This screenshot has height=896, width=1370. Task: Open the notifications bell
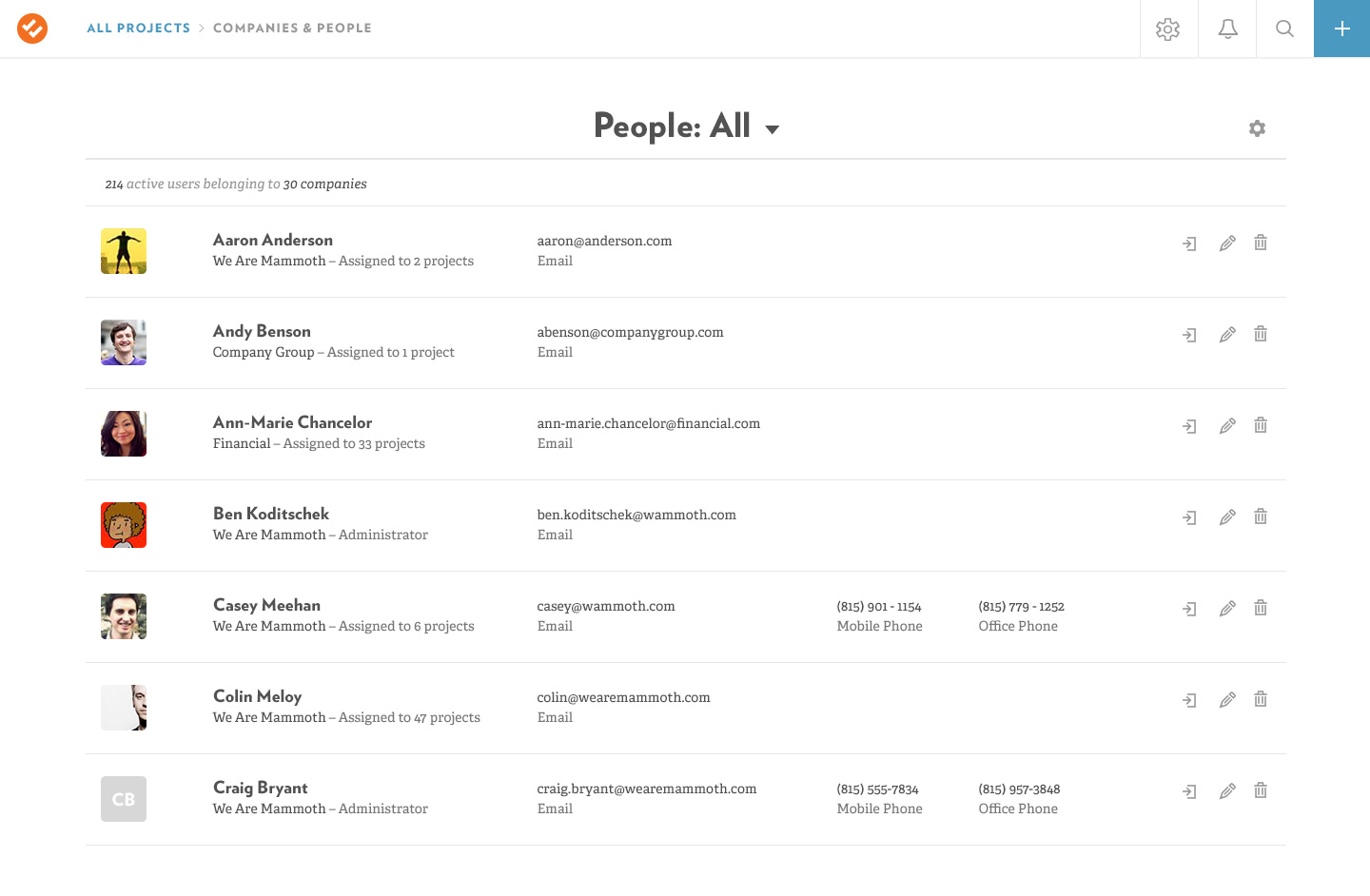(1227, 29)
